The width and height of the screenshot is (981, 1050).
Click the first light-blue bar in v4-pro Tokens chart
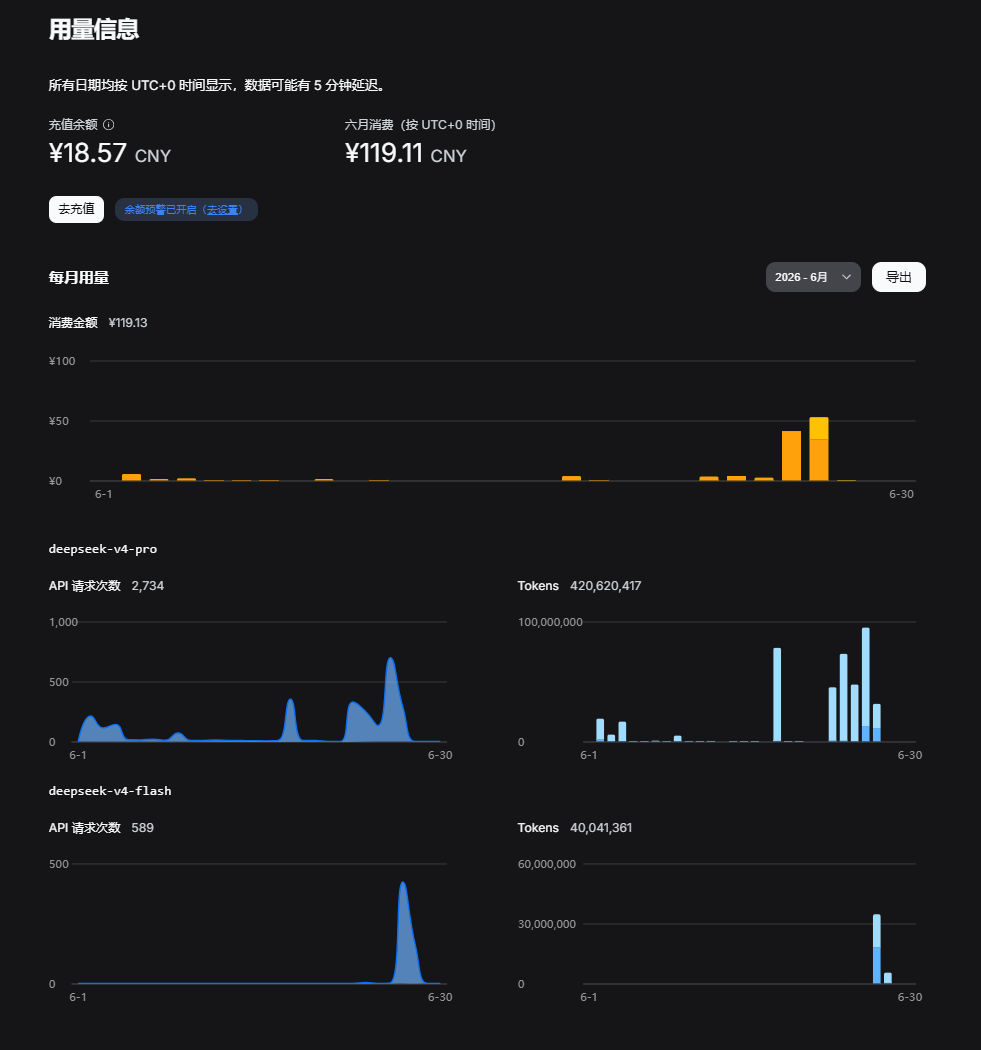[600, 730]
